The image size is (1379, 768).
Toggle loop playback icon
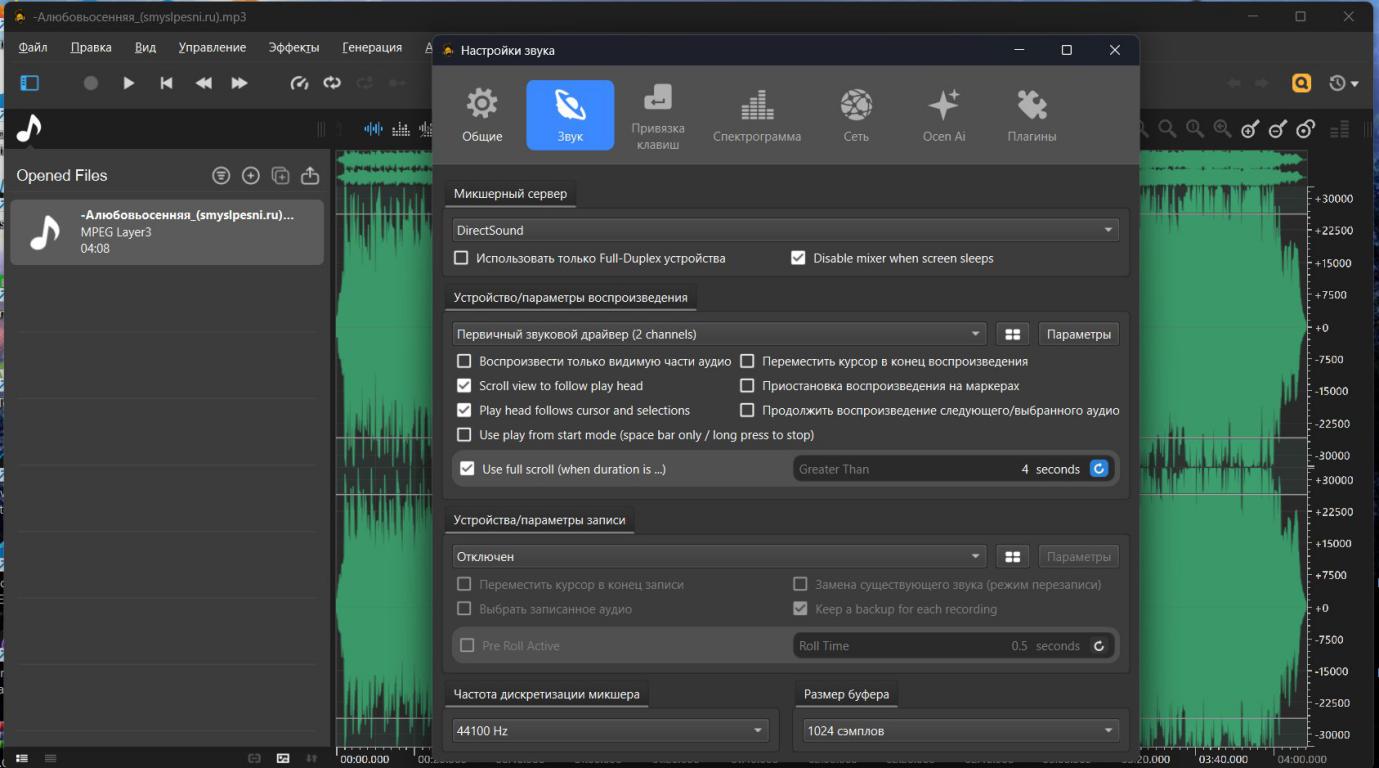pyautogui.click(x=332, y=83)
